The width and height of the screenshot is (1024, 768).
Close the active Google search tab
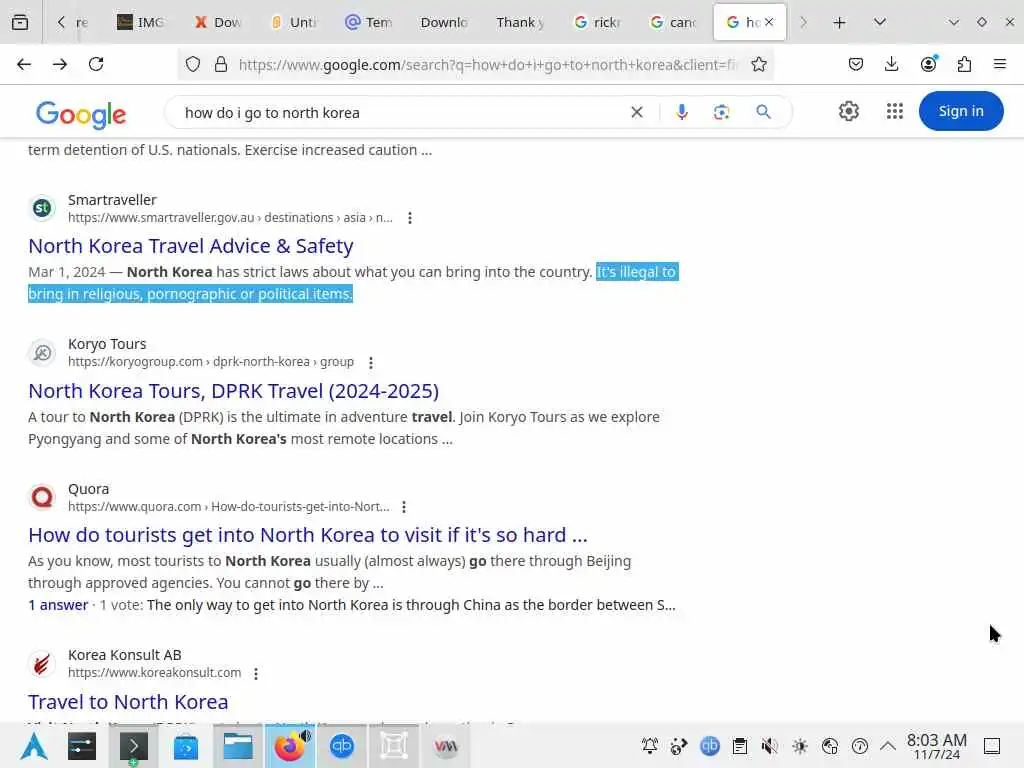coord(769,22)
